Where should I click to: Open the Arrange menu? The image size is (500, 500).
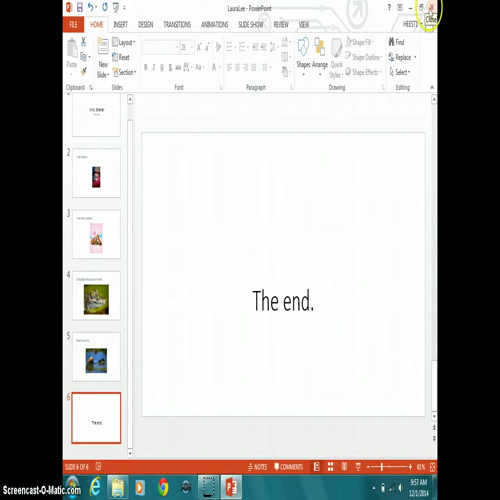click(320, 57)
